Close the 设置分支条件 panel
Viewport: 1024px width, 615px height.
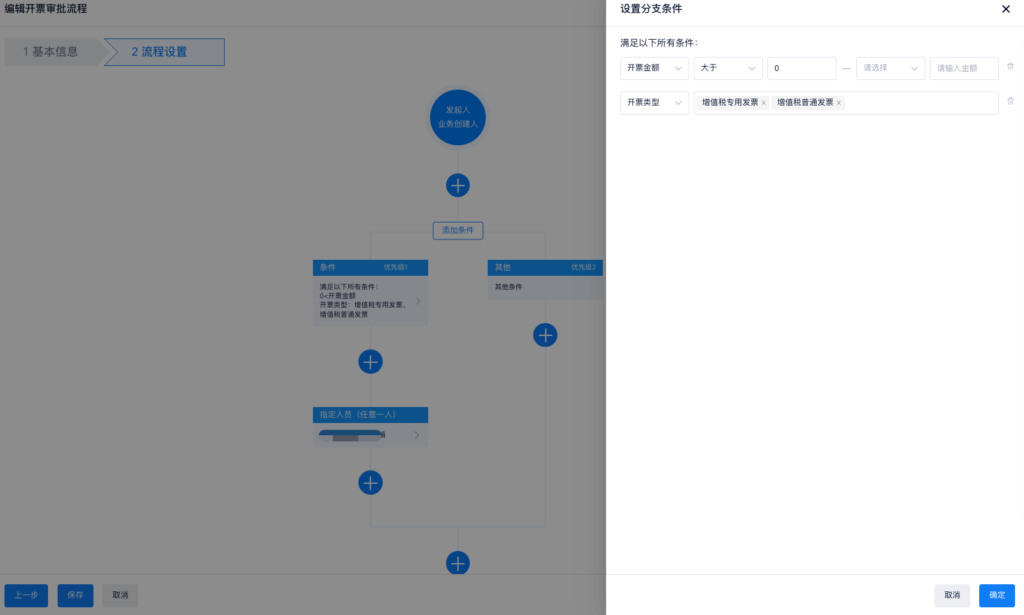1006,9
